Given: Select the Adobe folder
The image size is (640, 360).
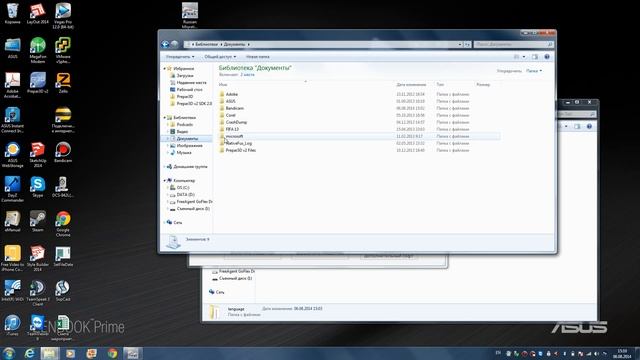Looking at the screenshot, I should [359, 94].
